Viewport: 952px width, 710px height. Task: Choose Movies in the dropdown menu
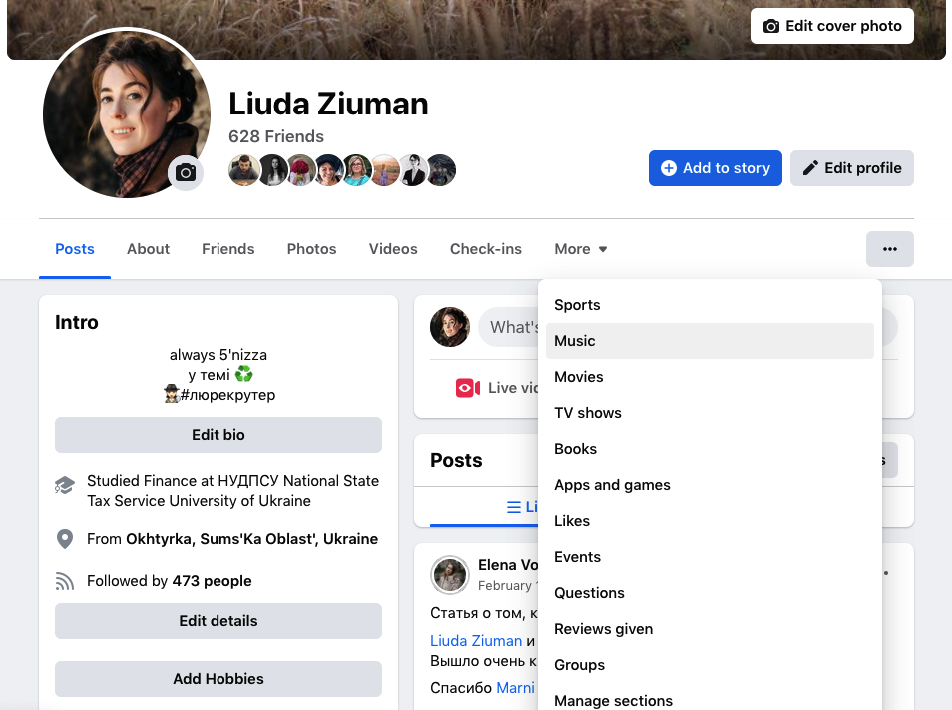click(x=710, y=377)
